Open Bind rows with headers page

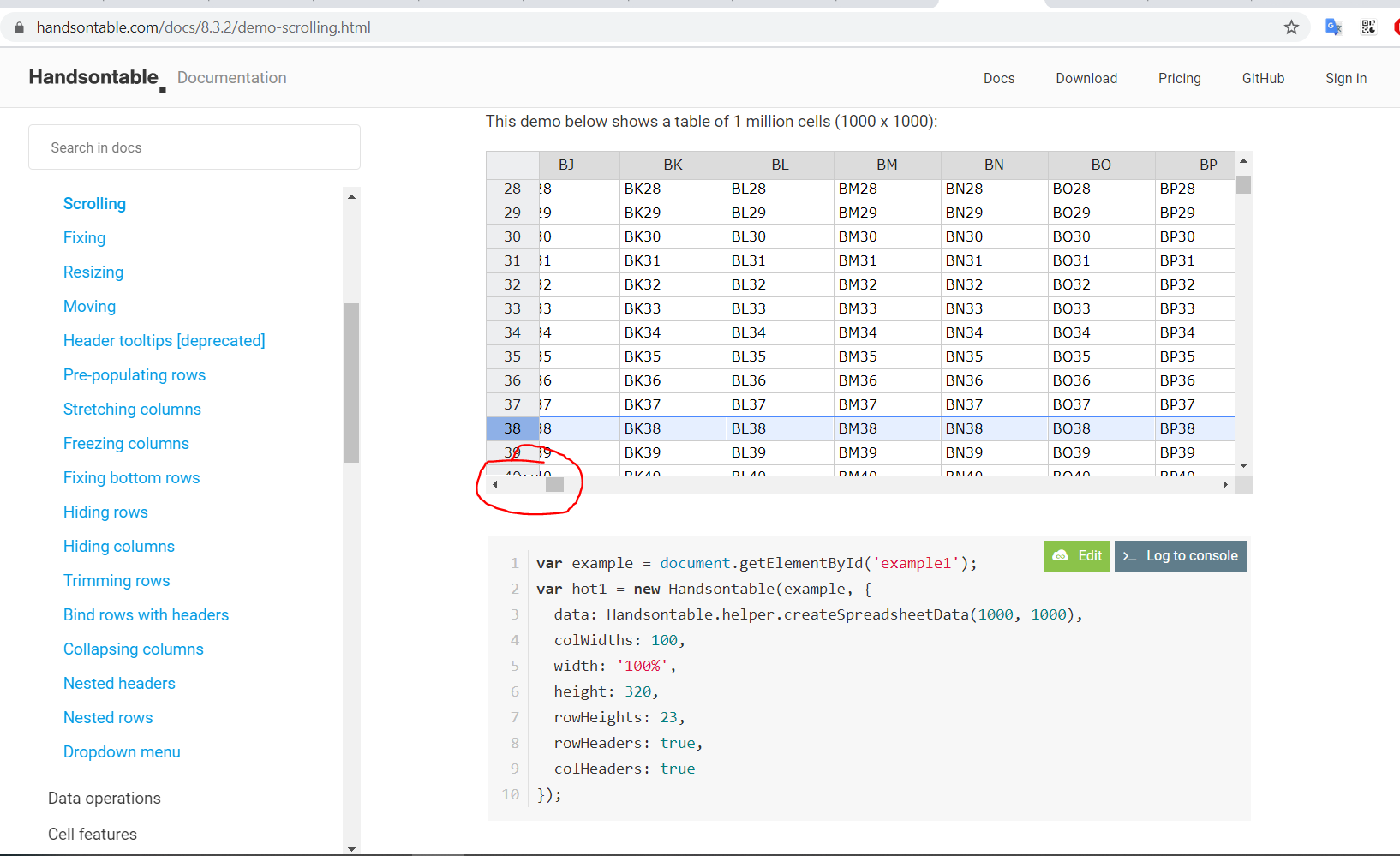[146, 614]
